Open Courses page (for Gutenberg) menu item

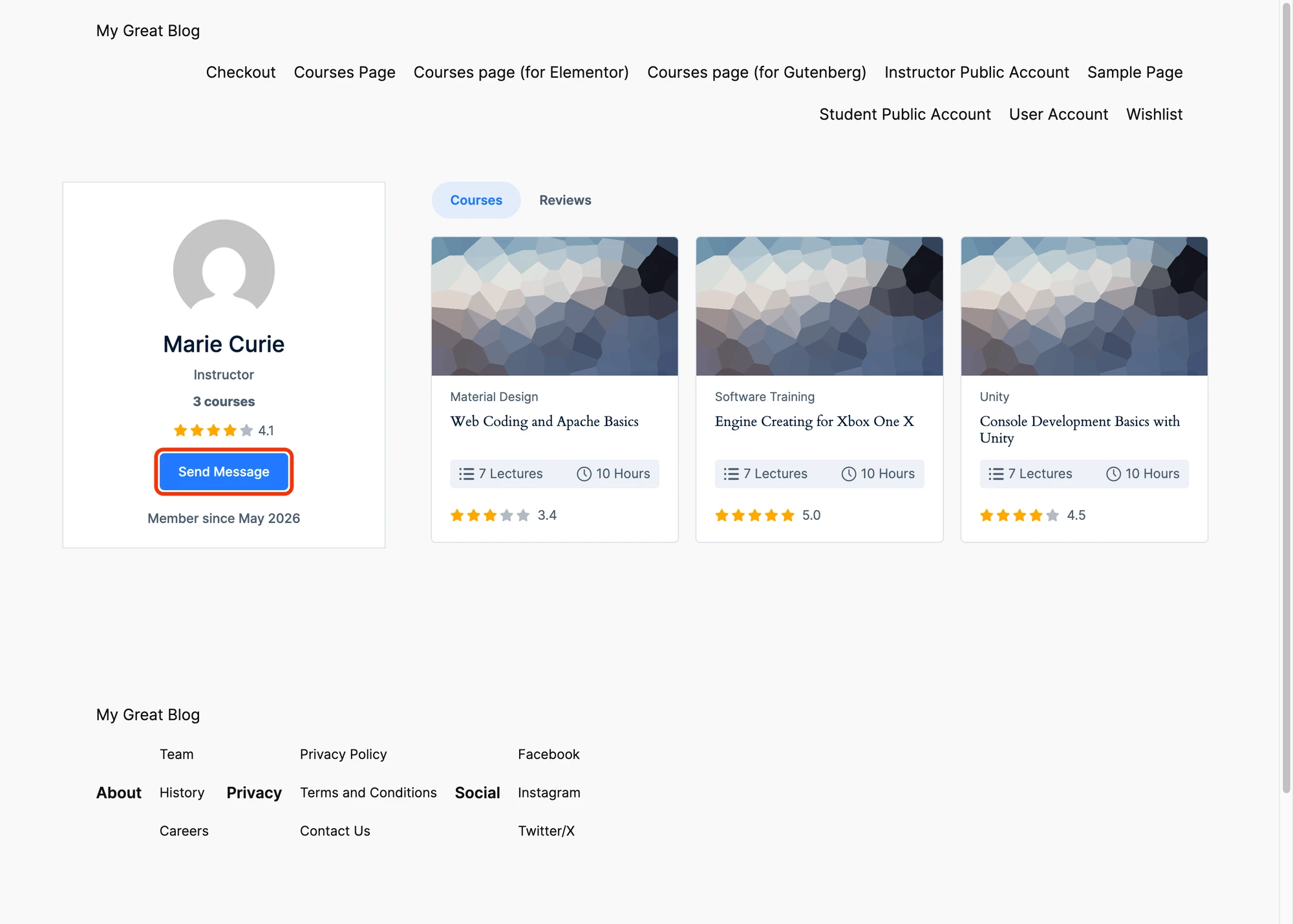pos(756,72)
